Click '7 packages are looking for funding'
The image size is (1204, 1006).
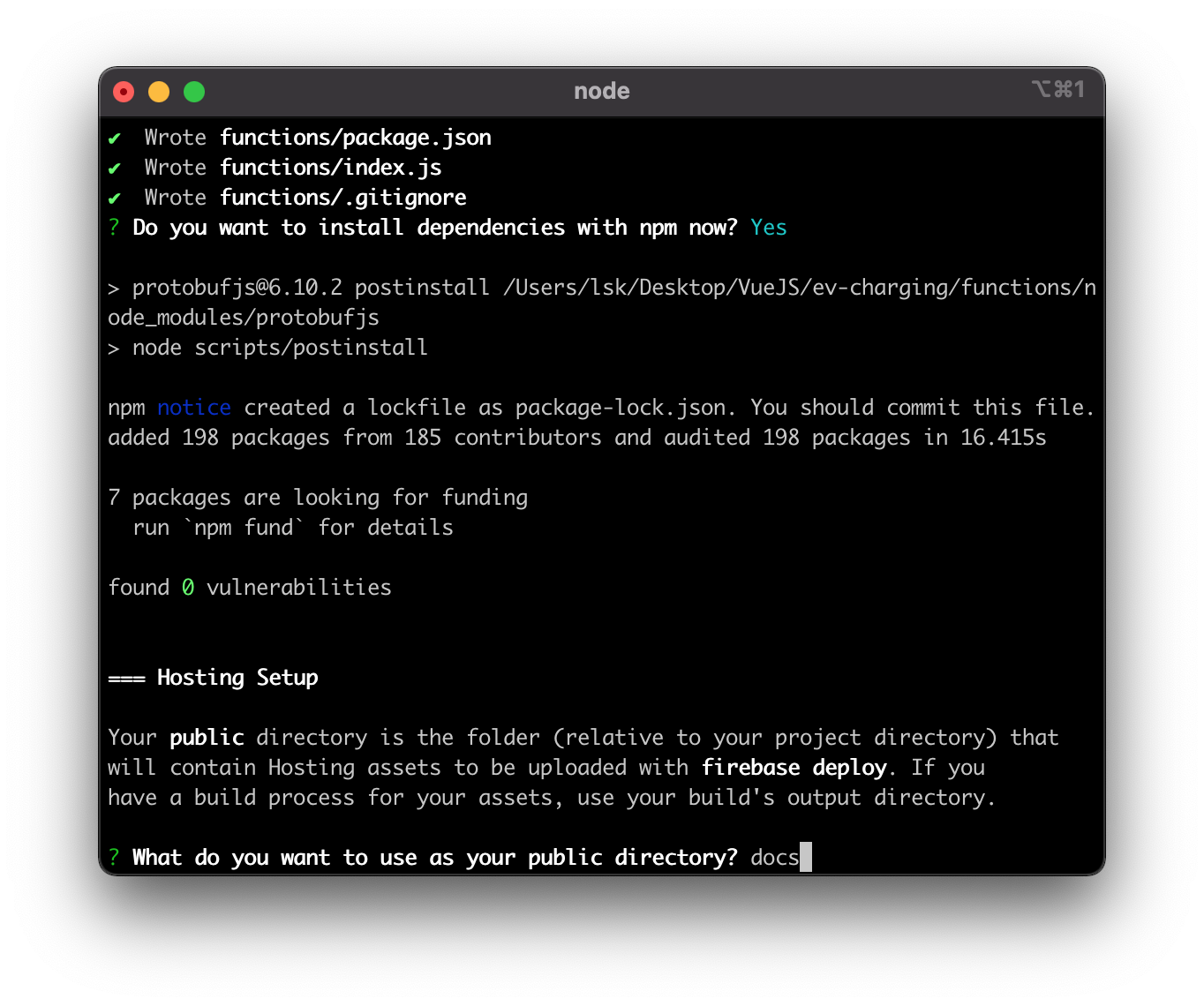point(318,498)
